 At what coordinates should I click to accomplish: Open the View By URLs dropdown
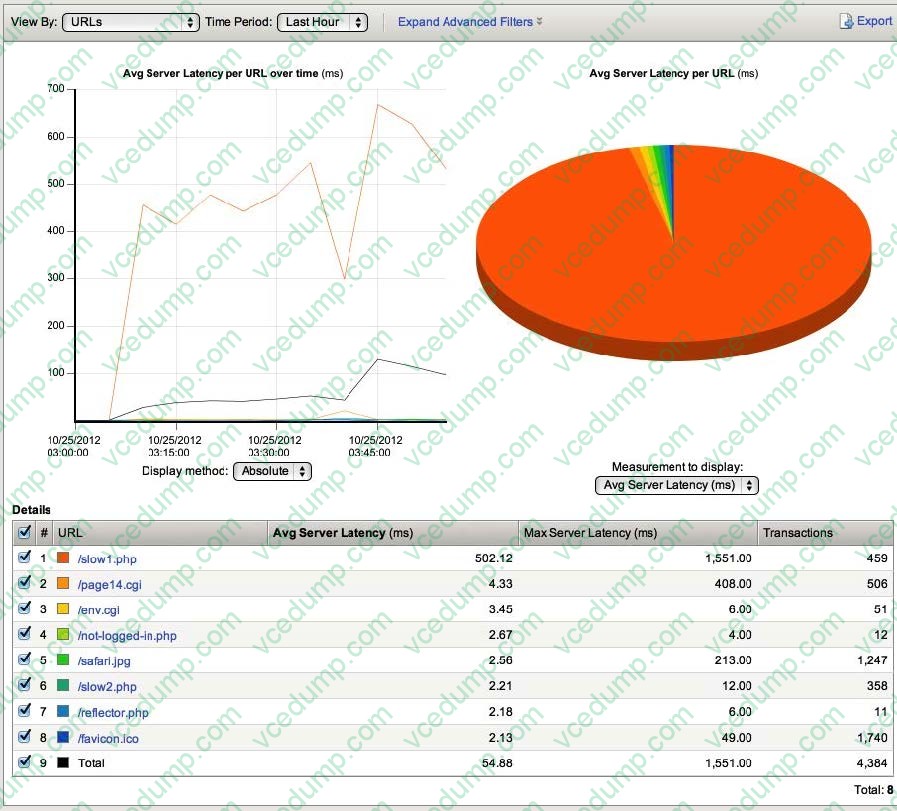tap(130, 22)
